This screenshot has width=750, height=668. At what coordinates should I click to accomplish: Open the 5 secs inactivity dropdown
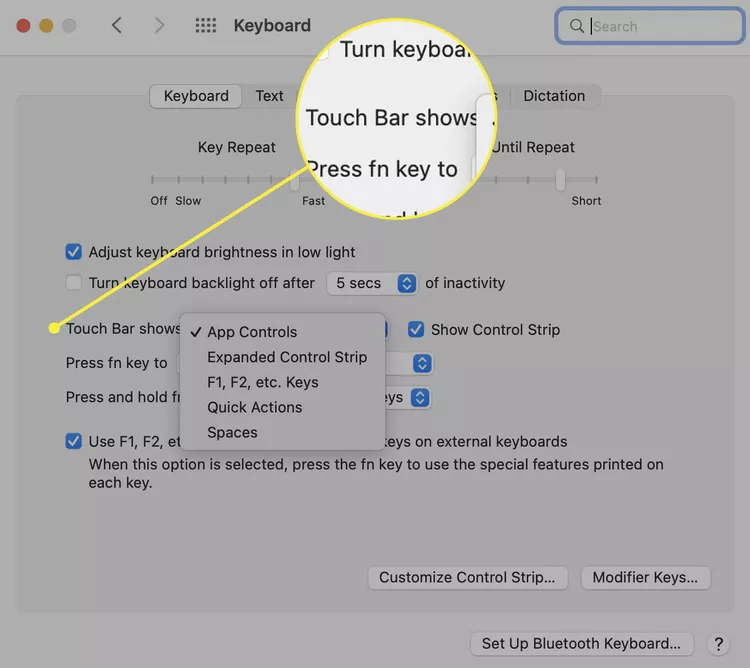(x=372, y=283)
